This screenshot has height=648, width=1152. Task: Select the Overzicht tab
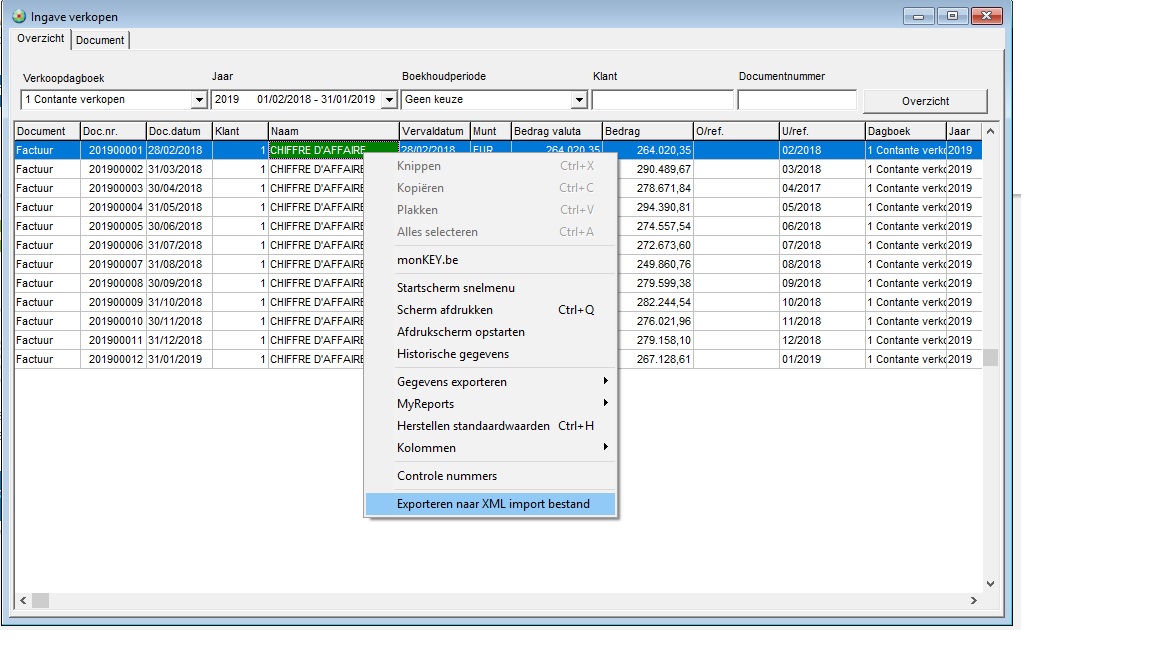click(41, 39)
